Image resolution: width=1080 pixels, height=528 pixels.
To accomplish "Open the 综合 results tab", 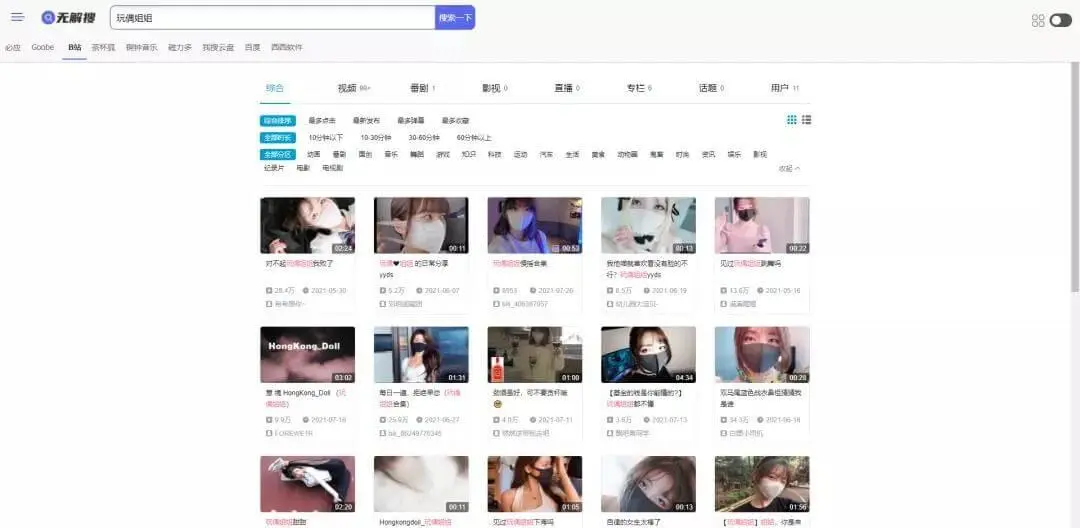I will 275,88.
